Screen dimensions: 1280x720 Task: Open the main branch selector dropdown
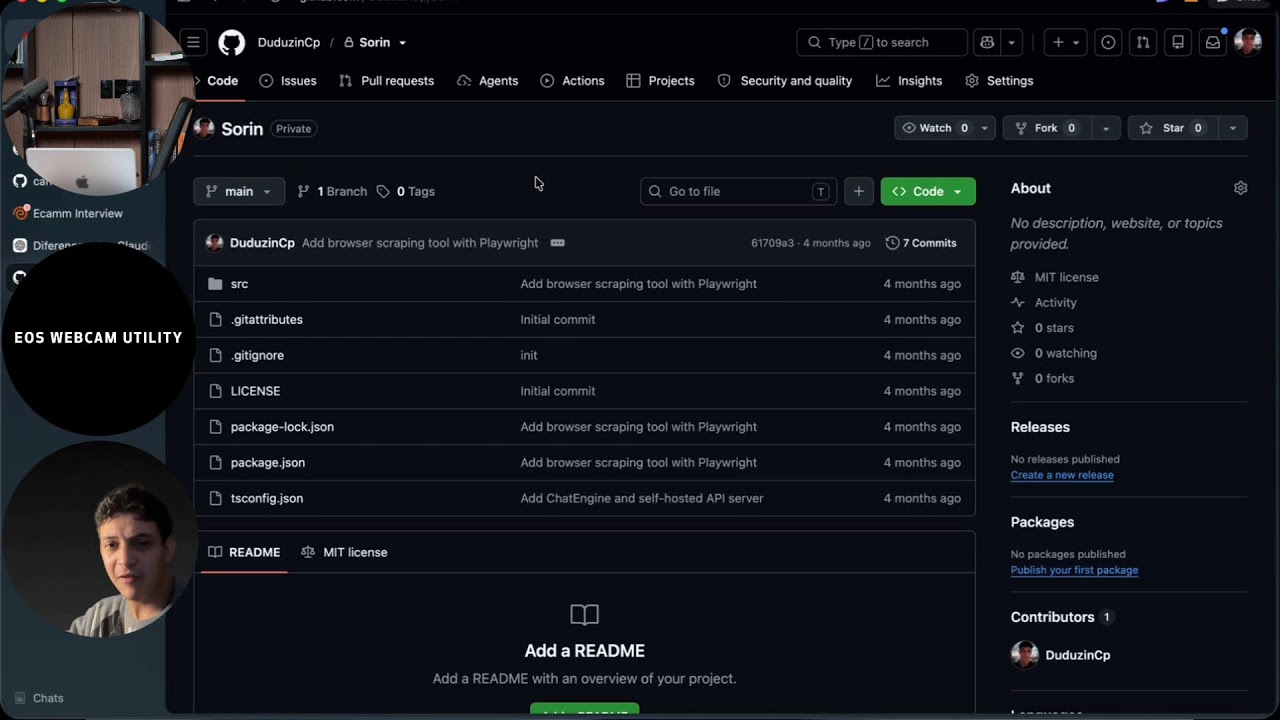239,191
